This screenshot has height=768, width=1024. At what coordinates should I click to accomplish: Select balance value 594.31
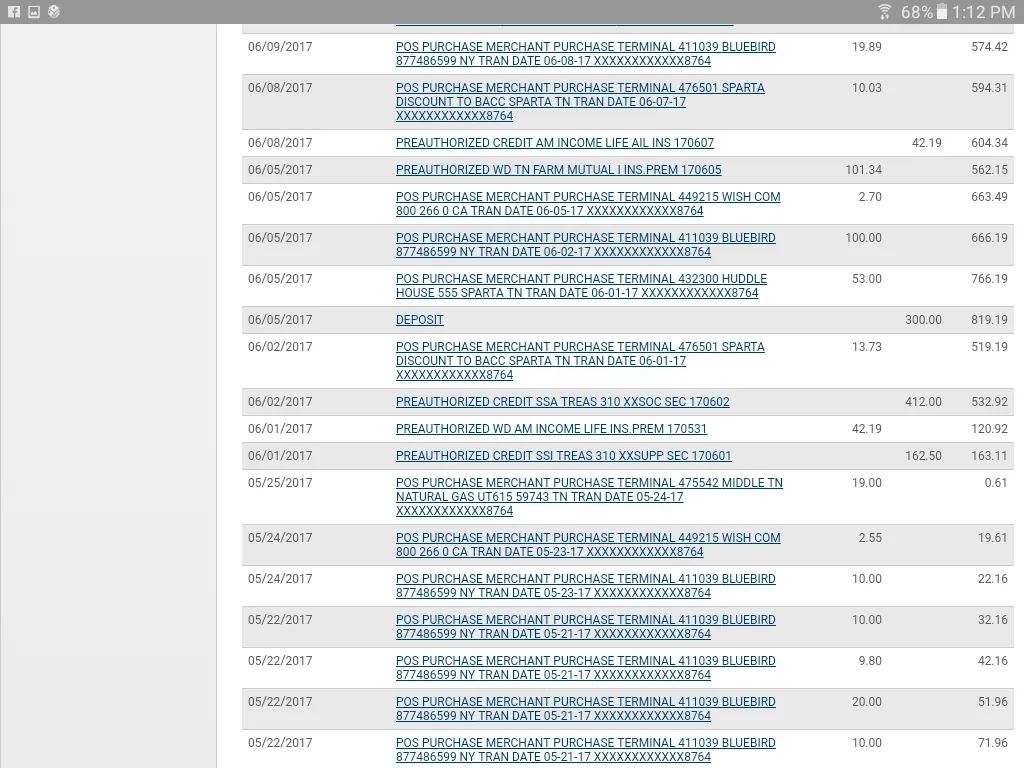[x=989, y=88]
